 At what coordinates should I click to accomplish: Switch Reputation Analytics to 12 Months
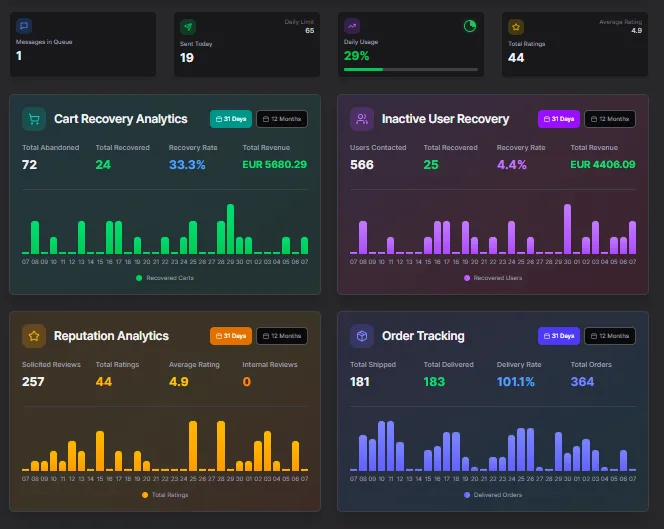click(x=282, y=336)
